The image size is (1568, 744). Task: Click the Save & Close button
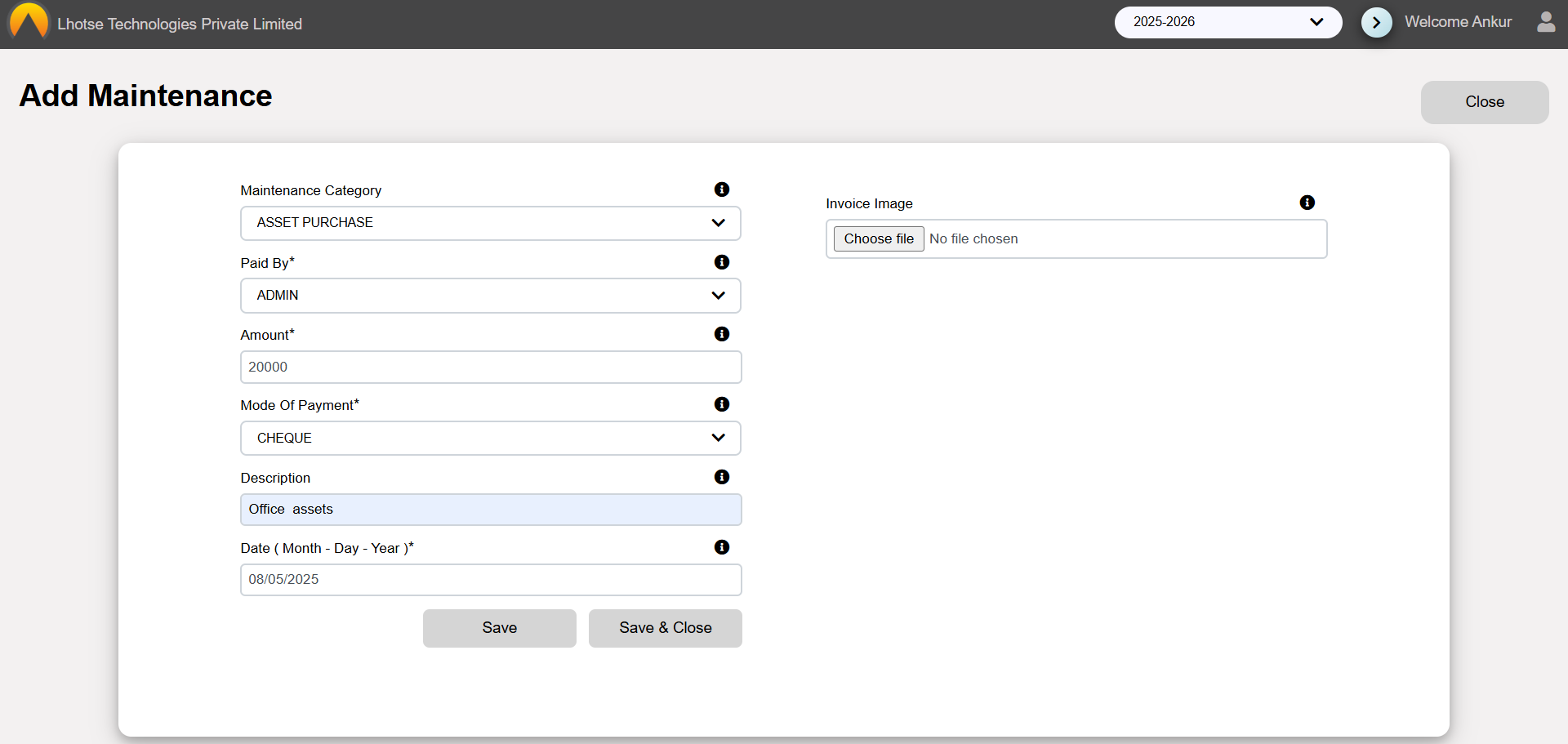(666, 628)
